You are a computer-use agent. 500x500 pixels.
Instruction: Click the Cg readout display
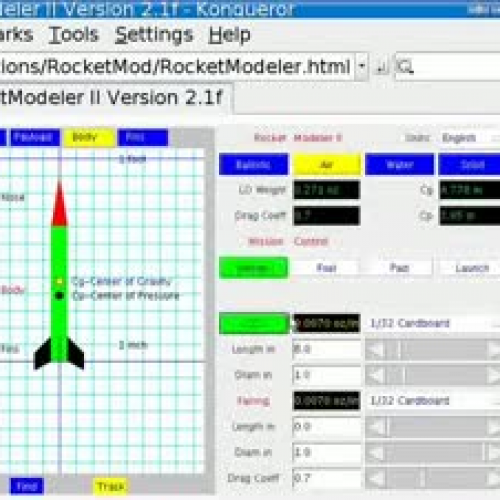(x=470, y=190)
